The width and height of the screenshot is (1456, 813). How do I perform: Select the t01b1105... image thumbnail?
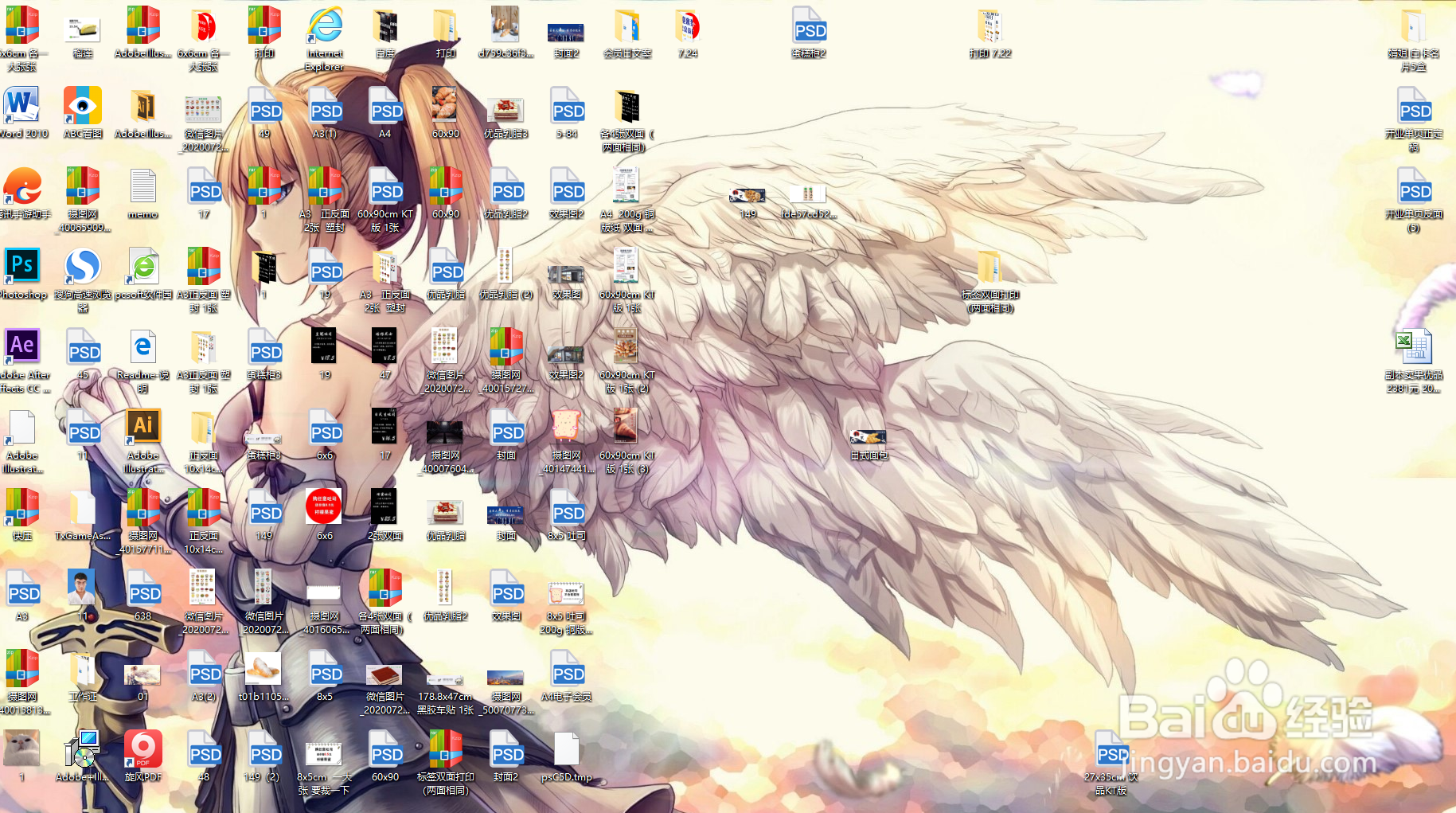pos(264,676)
